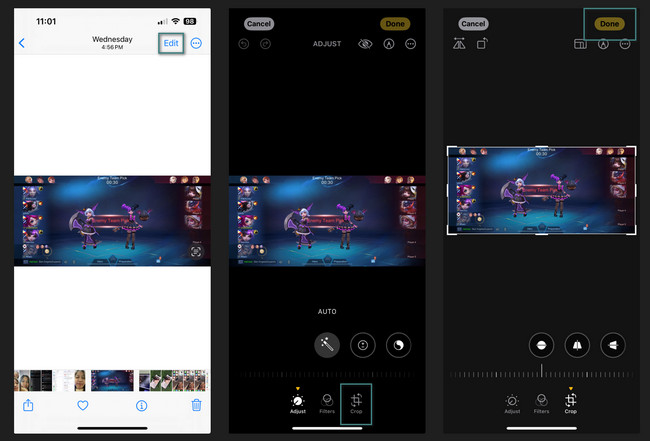Image resolution: width=650 pixels, height=441 pixels.
Task: Select the highlighted Crop tab on the right screen
Action: 571,402
